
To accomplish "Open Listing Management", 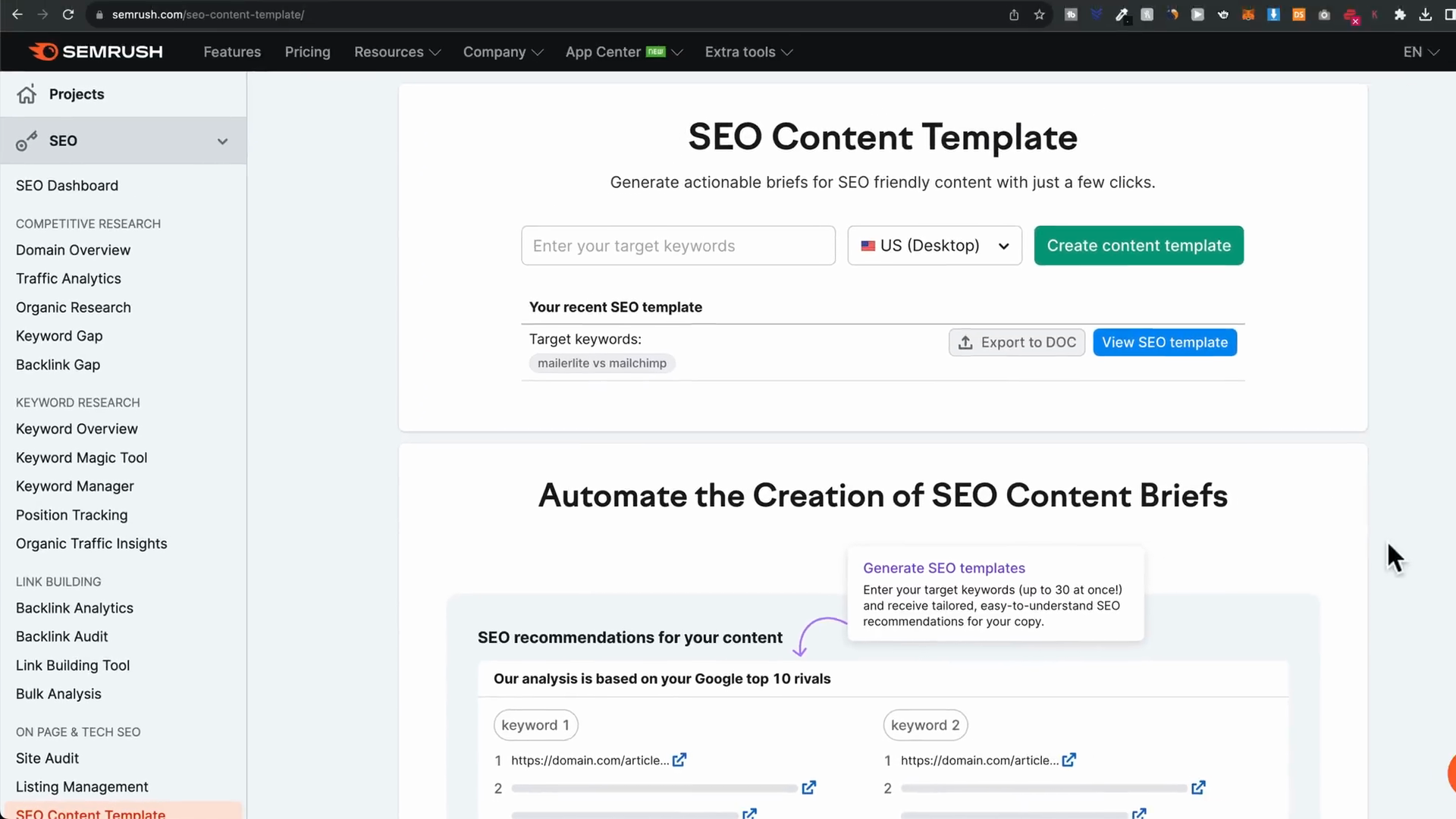I will click(82, 787).
